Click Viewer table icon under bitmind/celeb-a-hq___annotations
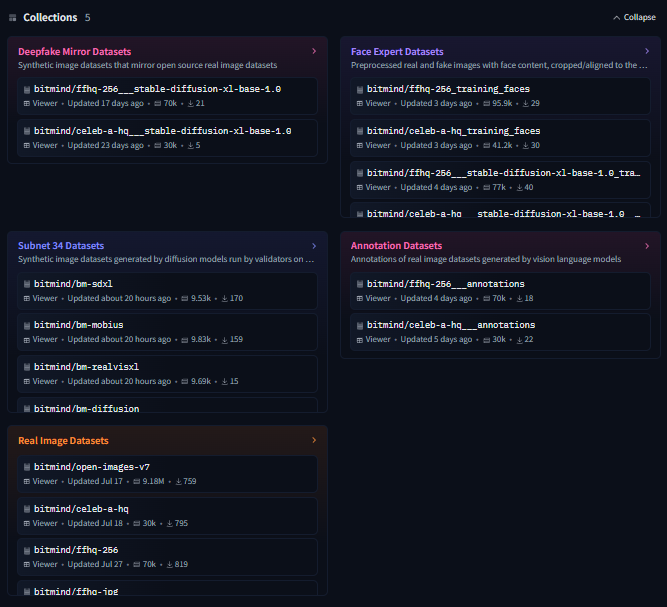The width and height of the screenshot is (667, 607). (360, 340)
